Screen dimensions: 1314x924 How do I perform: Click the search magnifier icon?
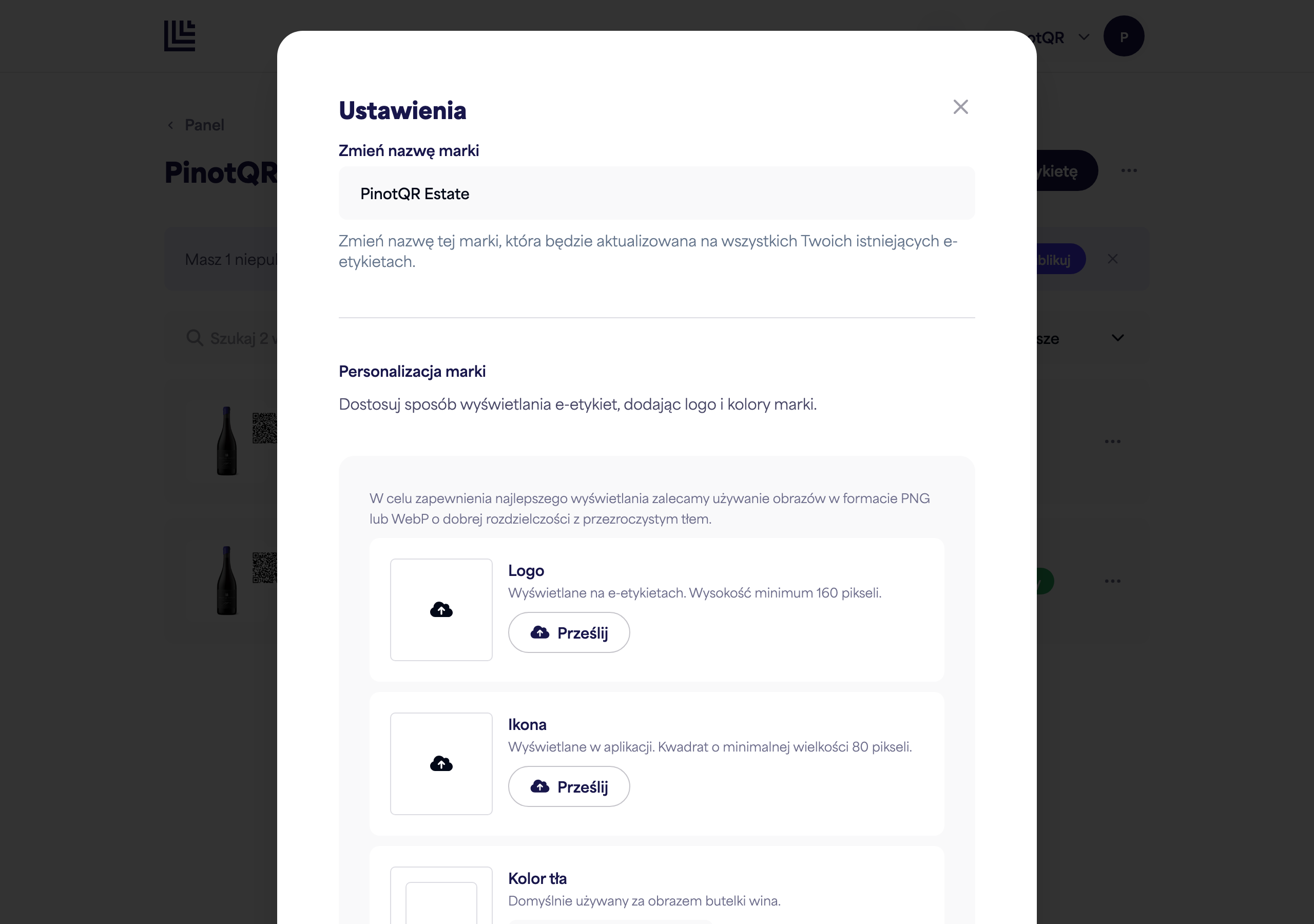(195, 338)
